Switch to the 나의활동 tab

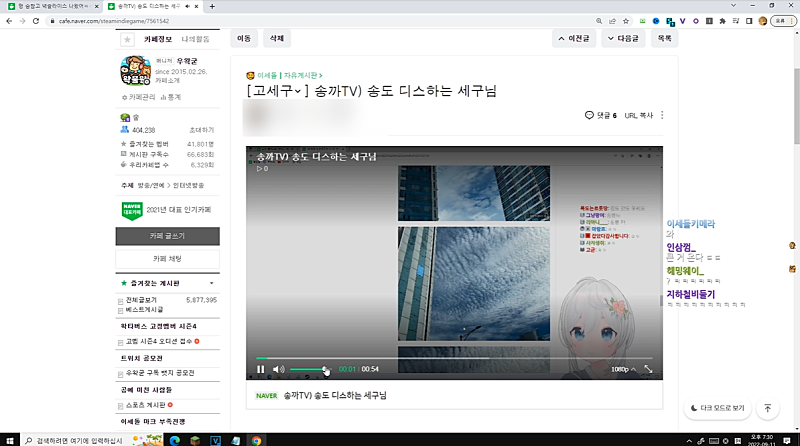click(196, 39)
